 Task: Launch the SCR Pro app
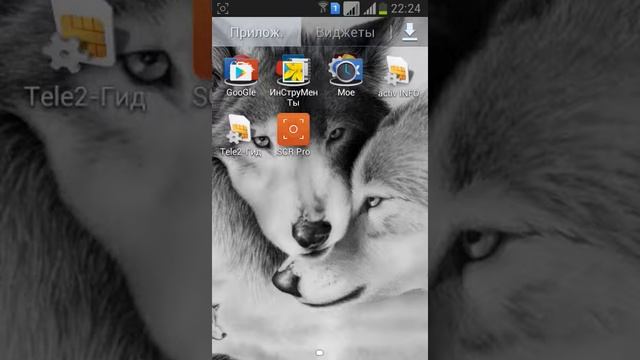(293, 129)
